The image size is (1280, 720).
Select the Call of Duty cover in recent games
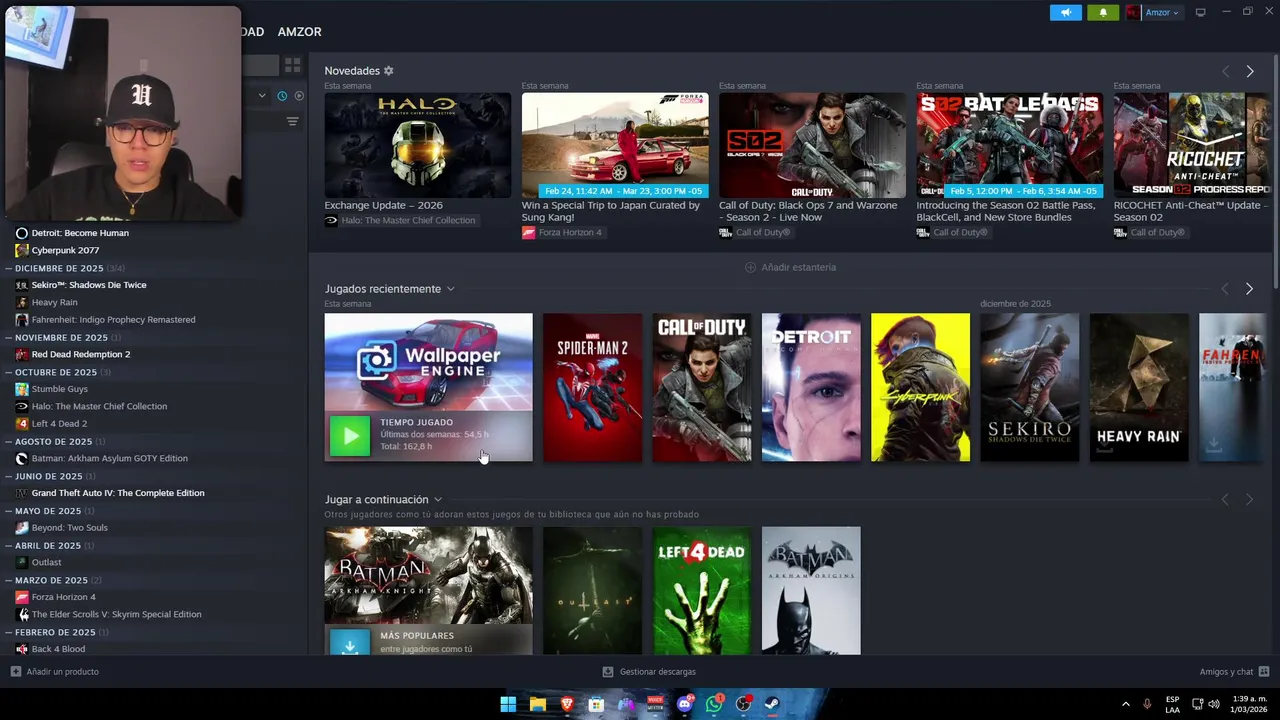(701, 387)
